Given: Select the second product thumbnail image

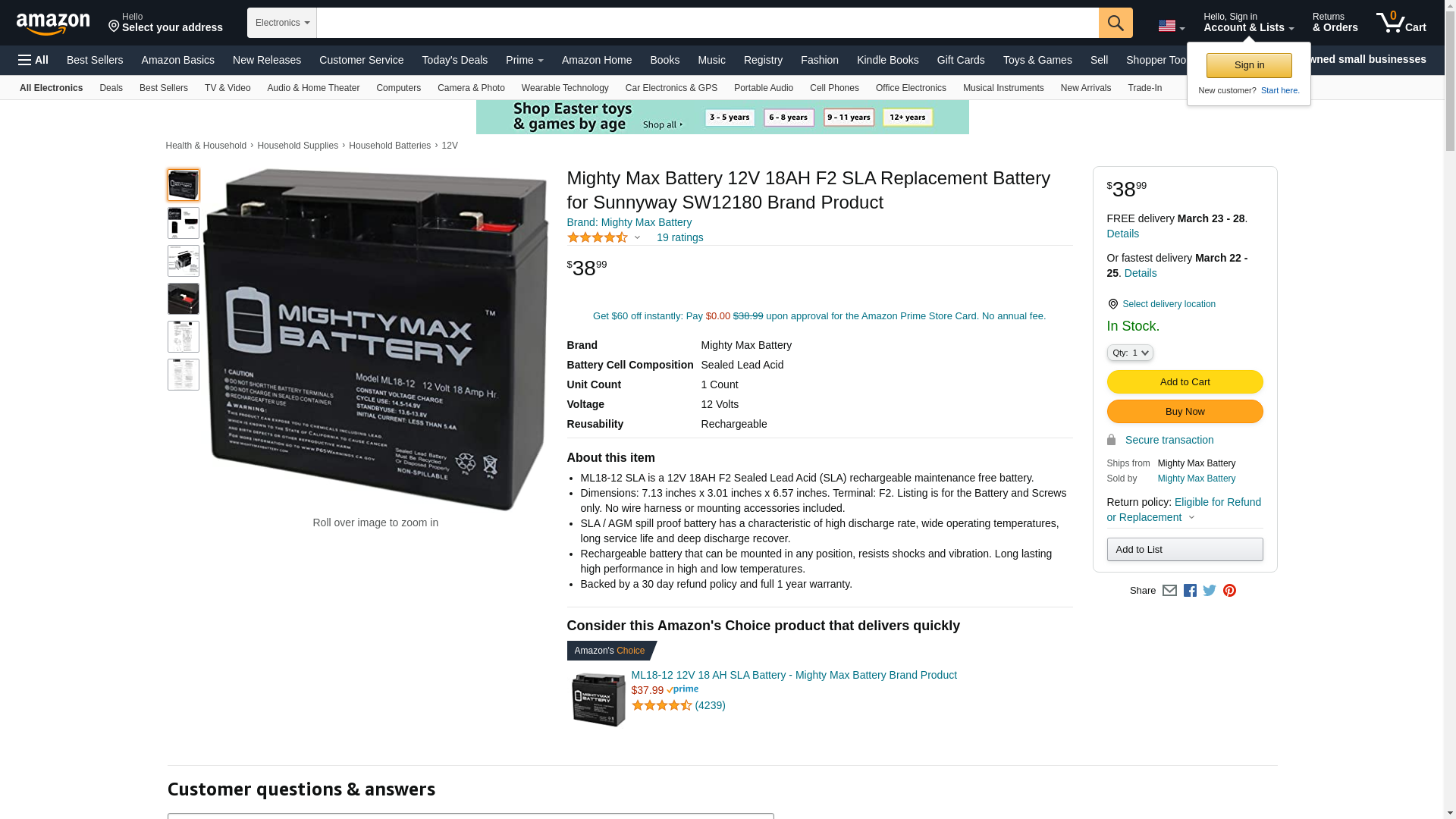Looking at the screenshot, I should coord(184,223).
